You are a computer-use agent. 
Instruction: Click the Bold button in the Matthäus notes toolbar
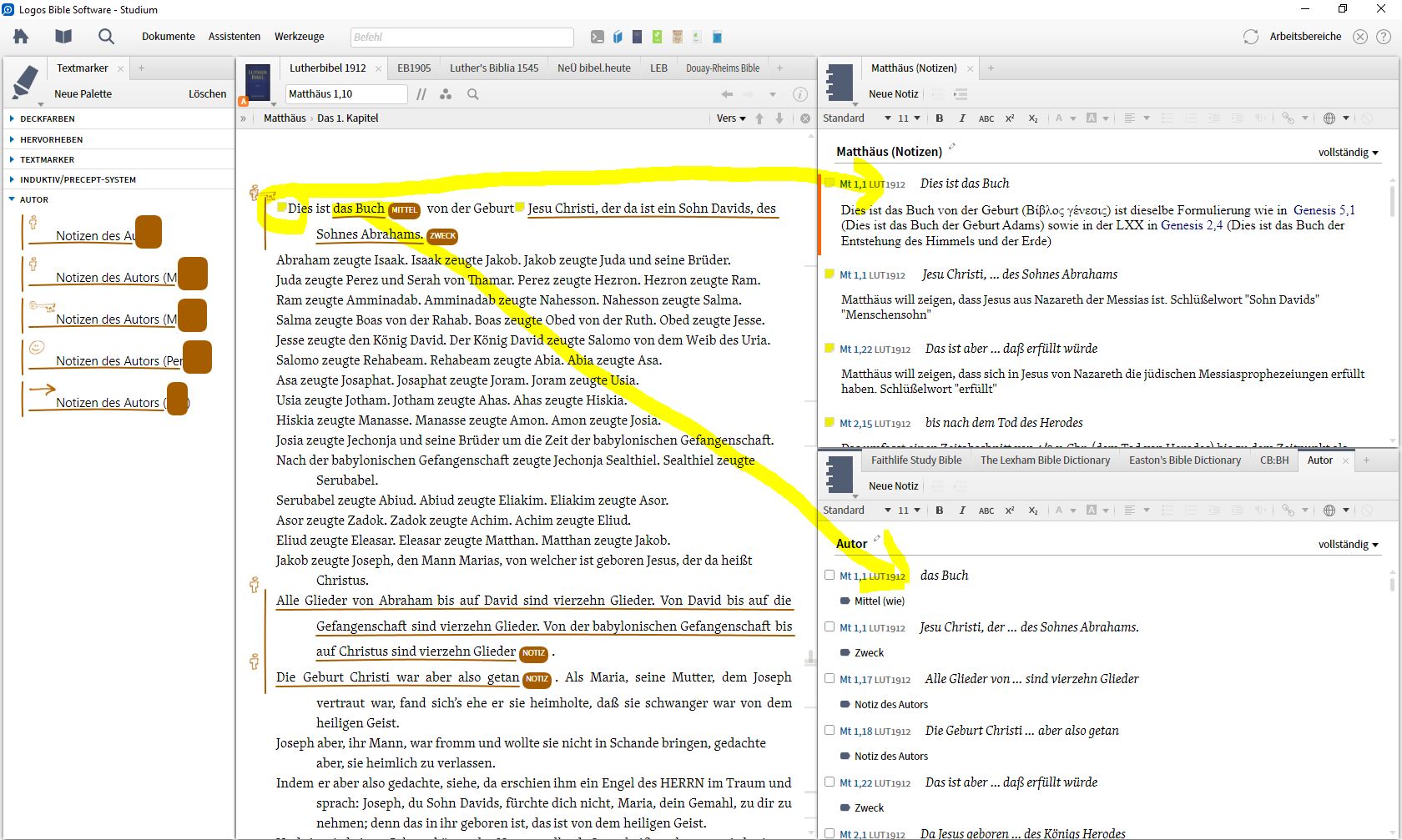click(x=940, y=118)
